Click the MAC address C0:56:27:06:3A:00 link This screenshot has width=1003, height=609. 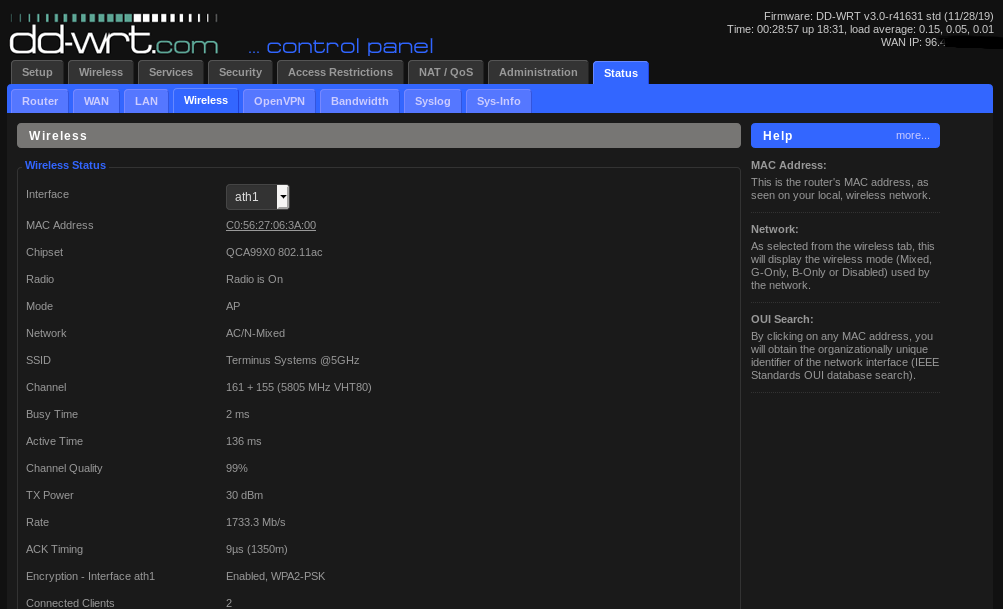pyautogui.click(x=271, y=225)
